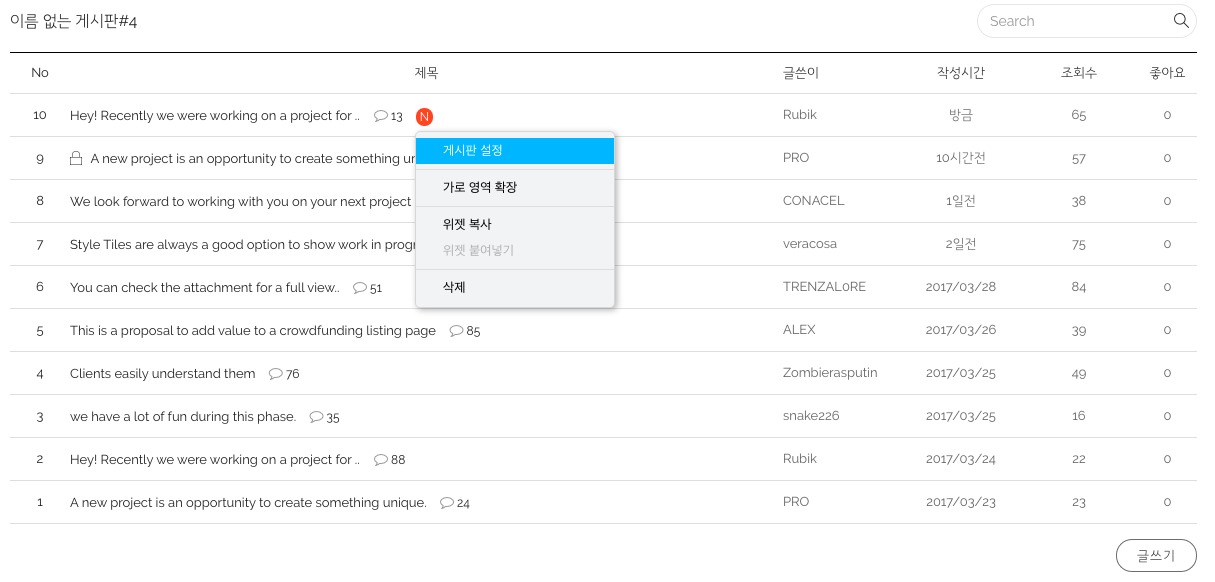The width and height of the screenshot is (1215, 582).
Task: Click the red N new-post badge
Action: 424,117
